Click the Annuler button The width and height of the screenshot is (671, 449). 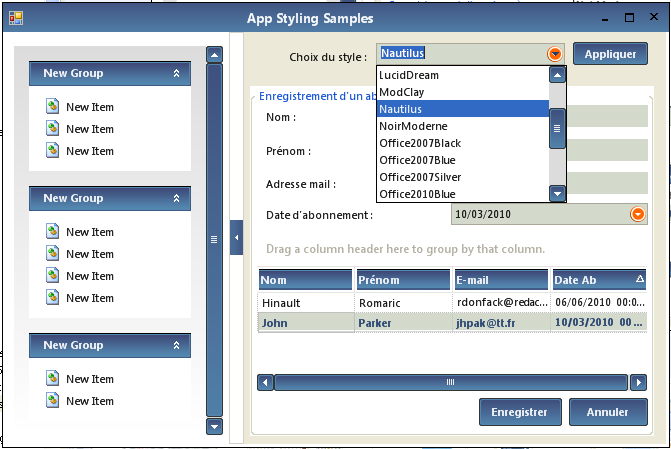607,412
